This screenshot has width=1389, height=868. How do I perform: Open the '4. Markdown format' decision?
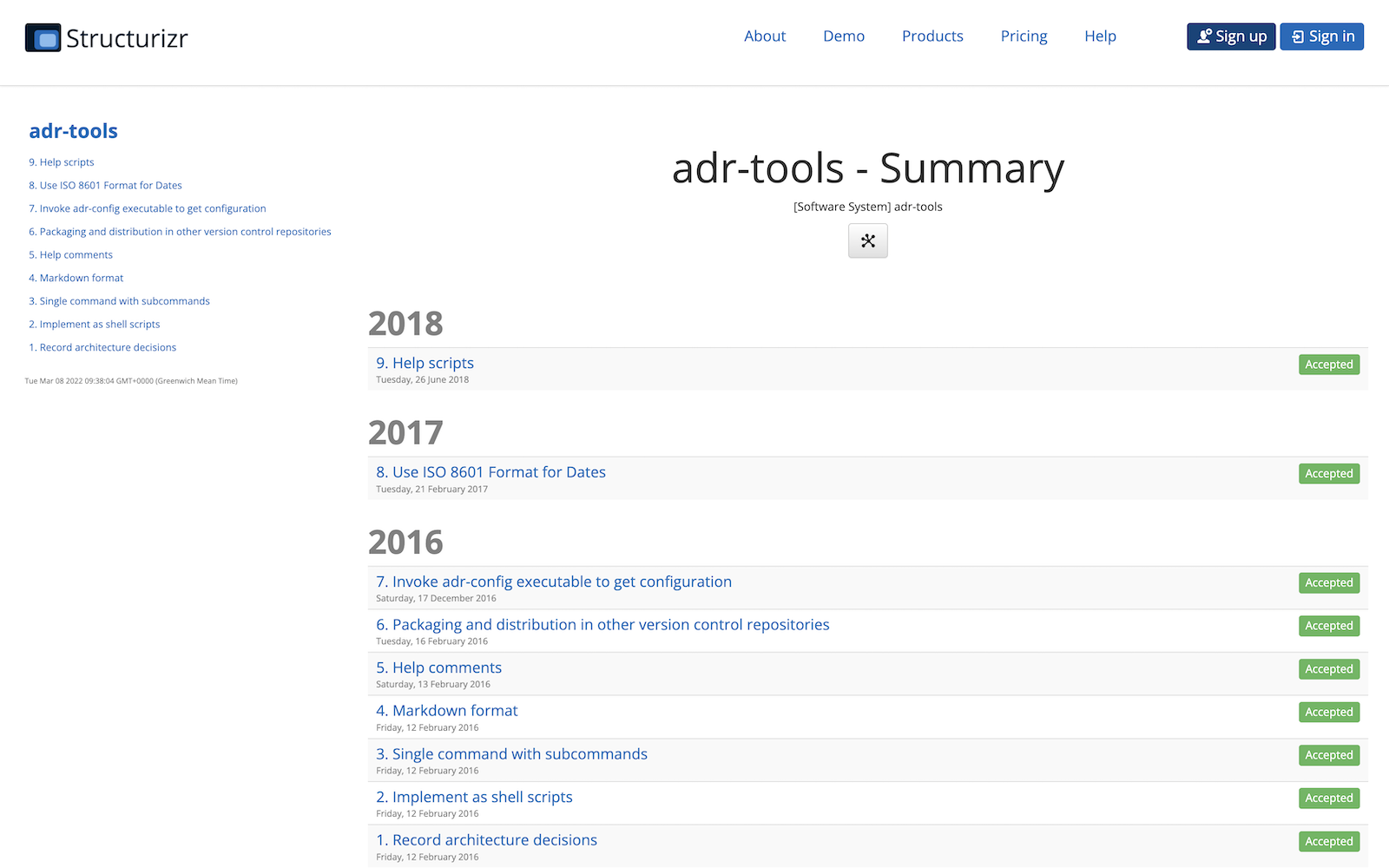pyautogui.click(x=446, y=710)
